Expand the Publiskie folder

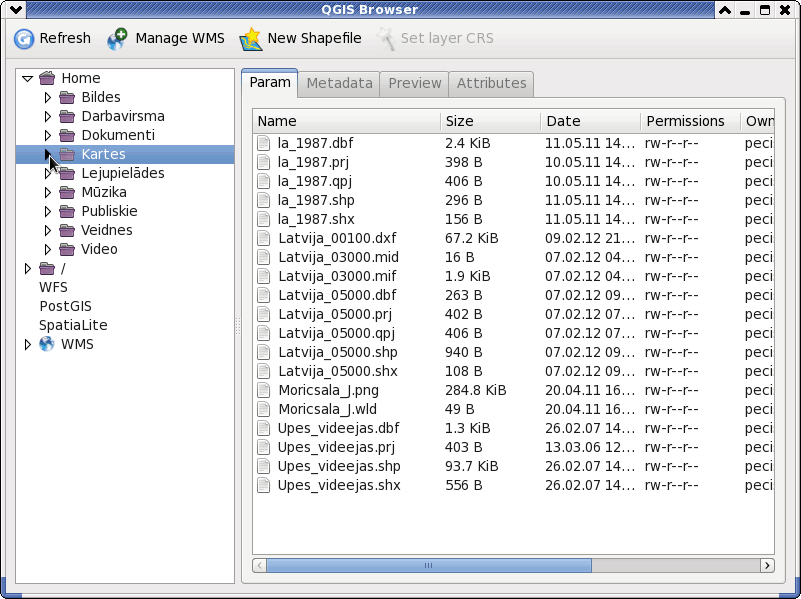click(48, 211)
